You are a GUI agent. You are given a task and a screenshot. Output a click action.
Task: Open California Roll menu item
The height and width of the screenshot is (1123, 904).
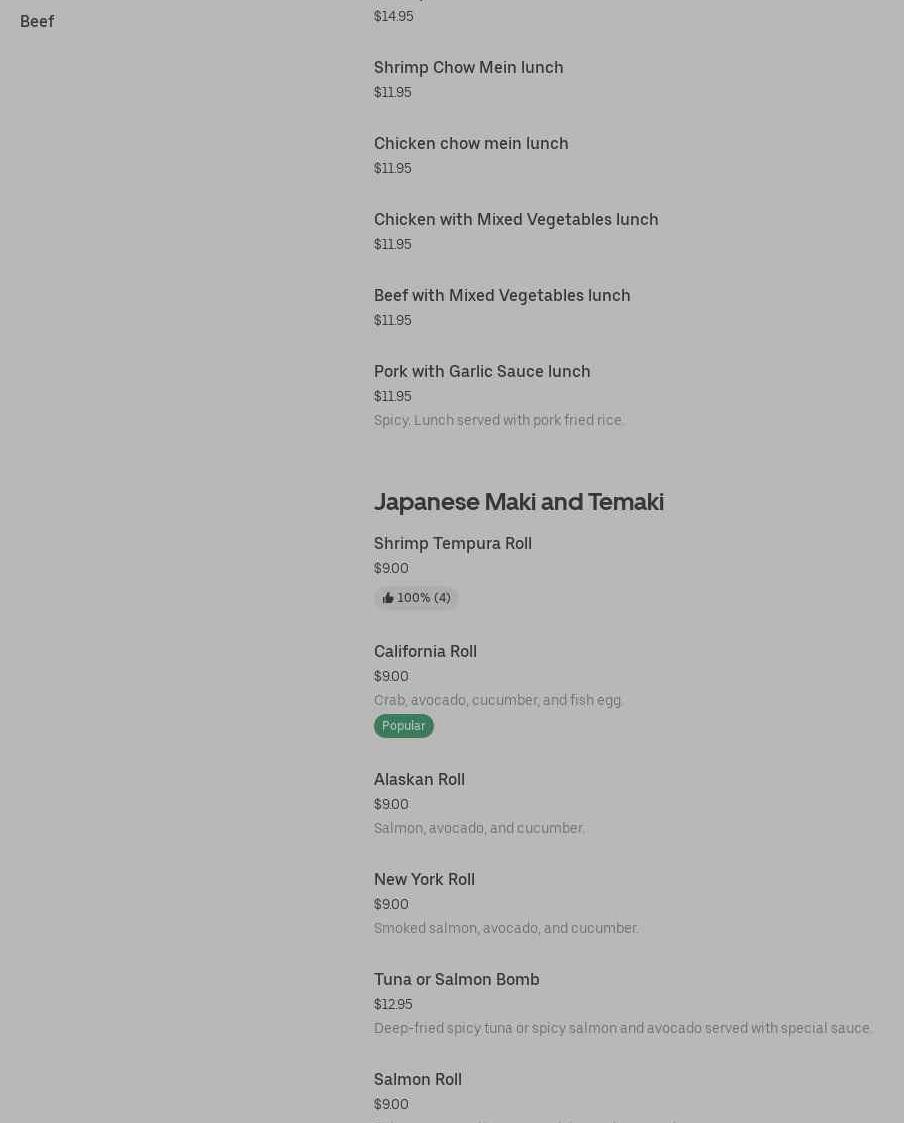click(x=425, y=651)
